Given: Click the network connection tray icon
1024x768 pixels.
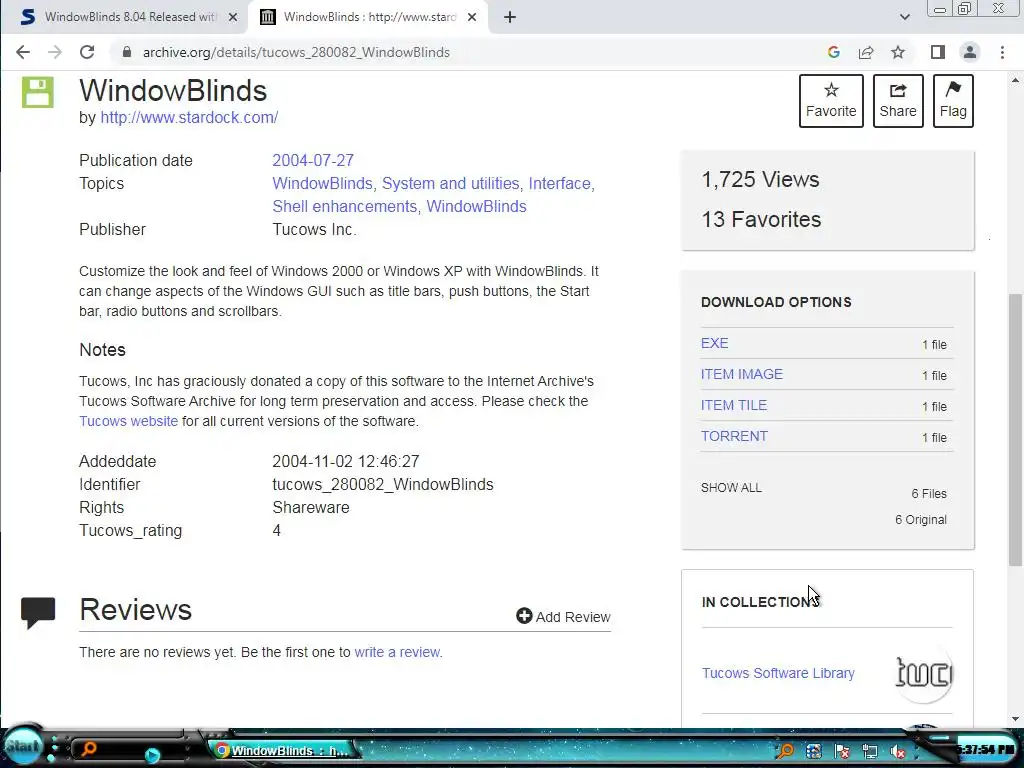Looking at the screenshot, I should (x=869, y=752).
